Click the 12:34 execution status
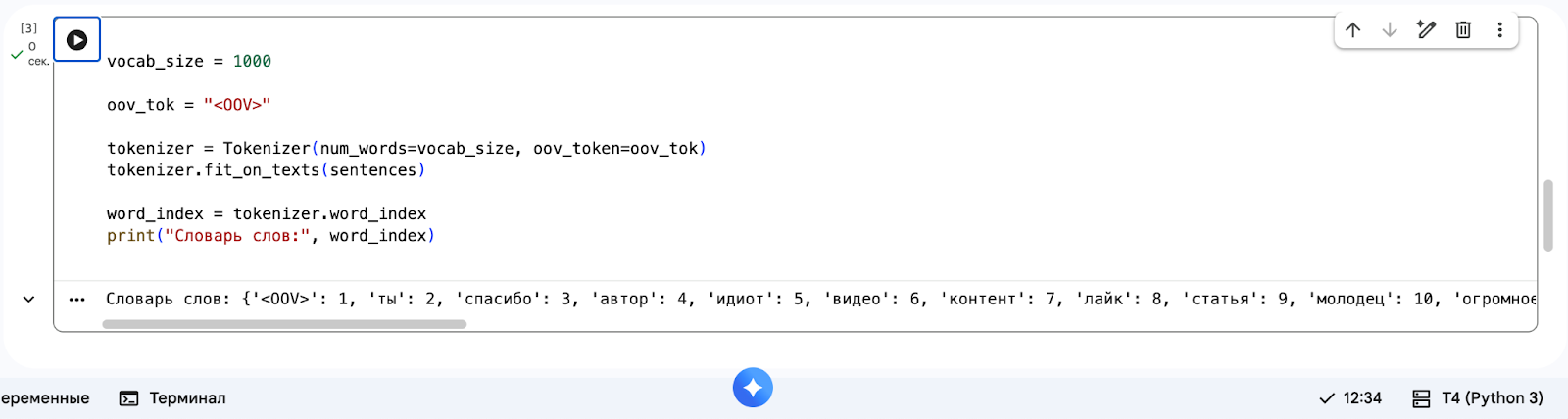1568x419 pixels. point(1350,398)
